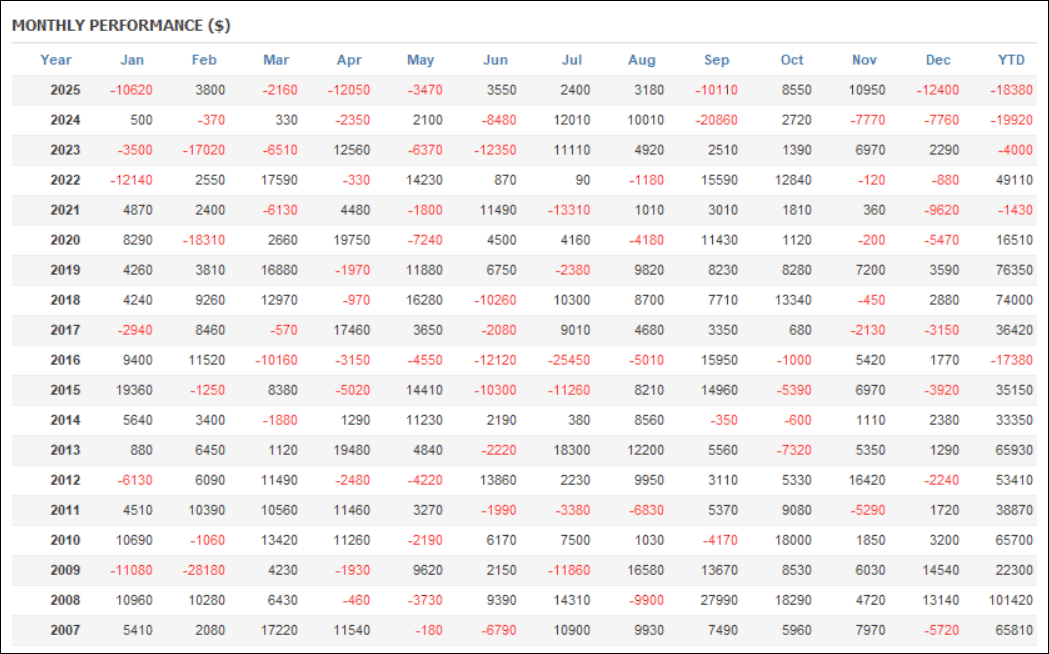Click the Apr column header
Image resolution: width=1049 pixels, height=654 pixels.
349,60
